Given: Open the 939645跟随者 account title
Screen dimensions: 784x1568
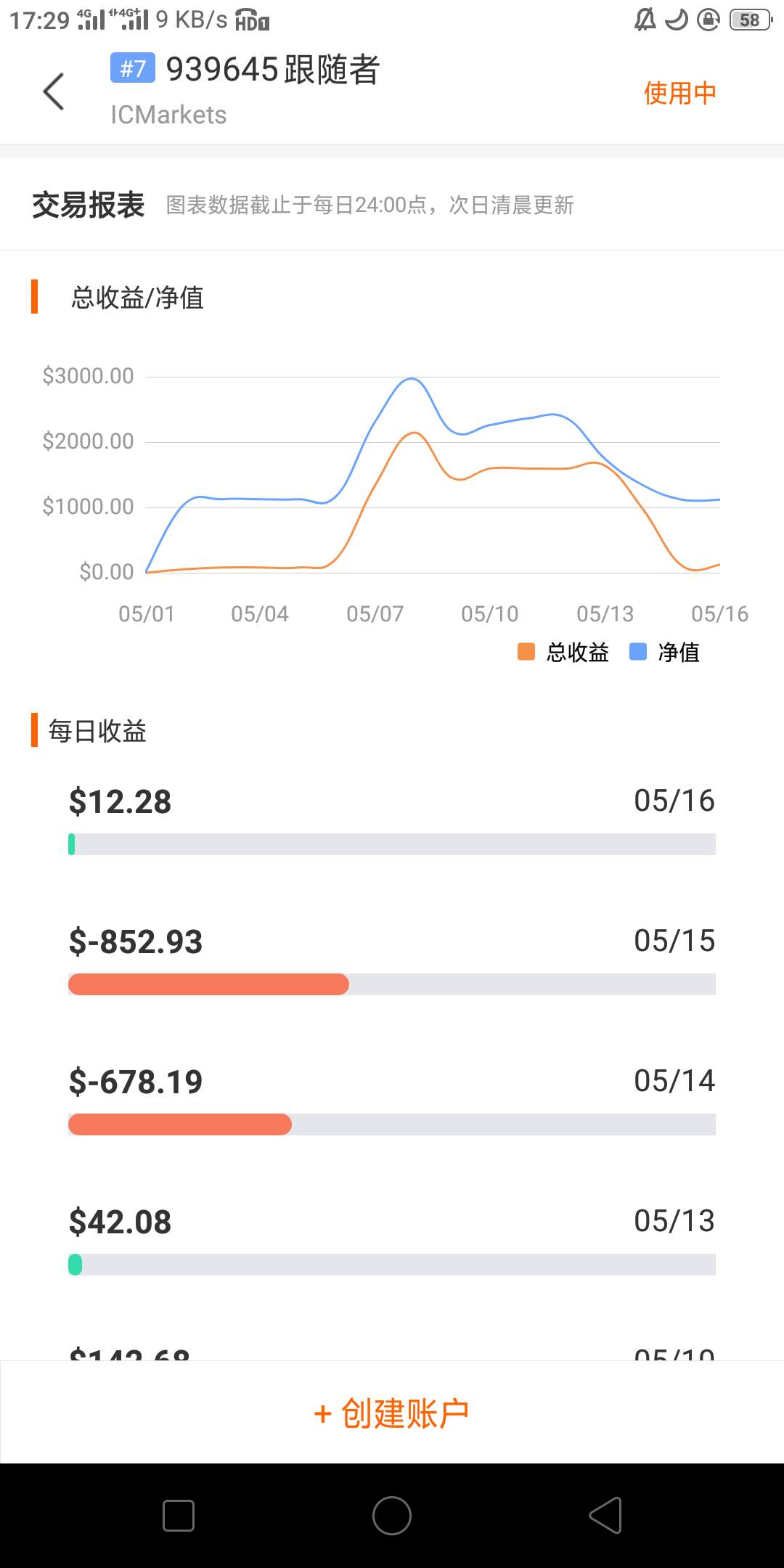Looking at the screenshot, I should (273, 70).
